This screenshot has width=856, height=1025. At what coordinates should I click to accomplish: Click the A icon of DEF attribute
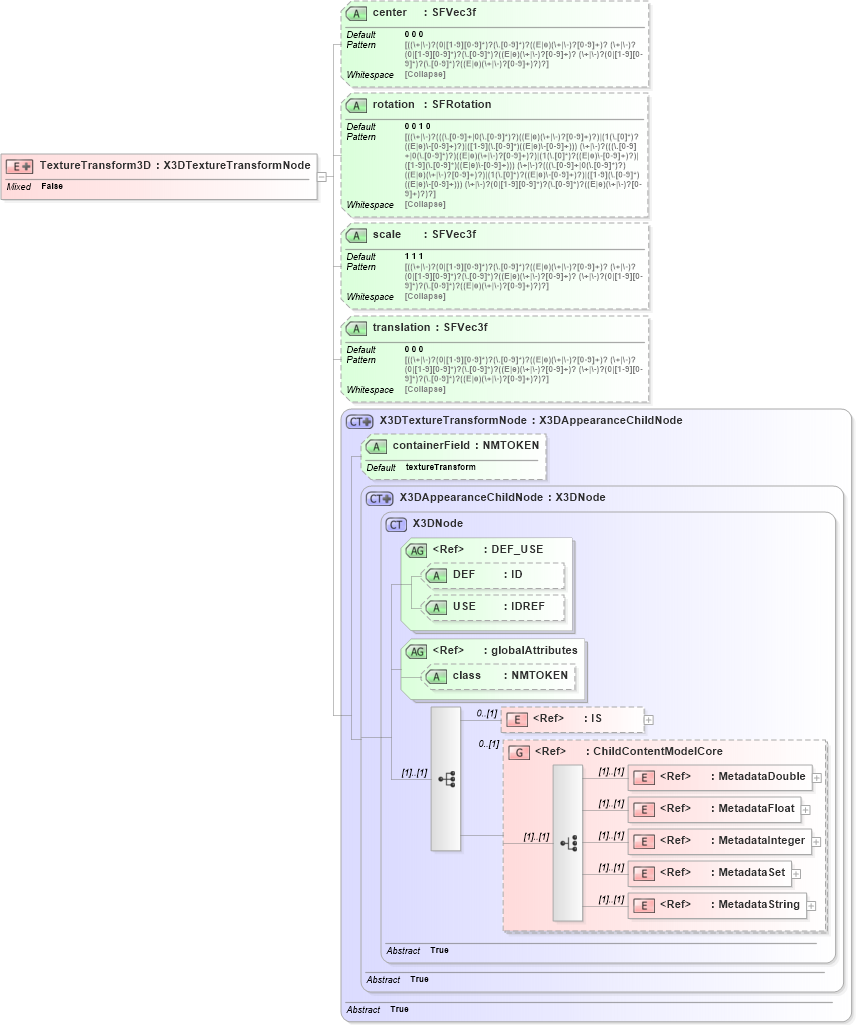pyautogui.click(x=436, y=576)
